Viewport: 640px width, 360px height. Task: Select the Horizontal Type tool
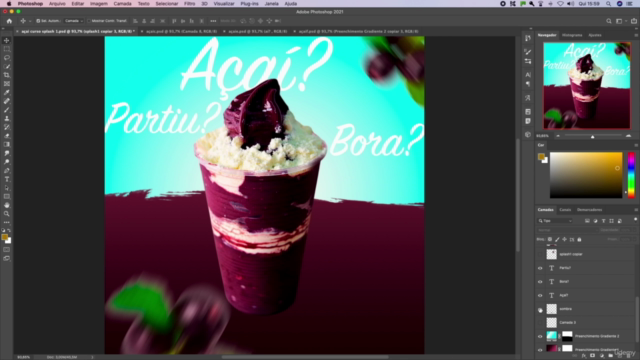point(7,179)
